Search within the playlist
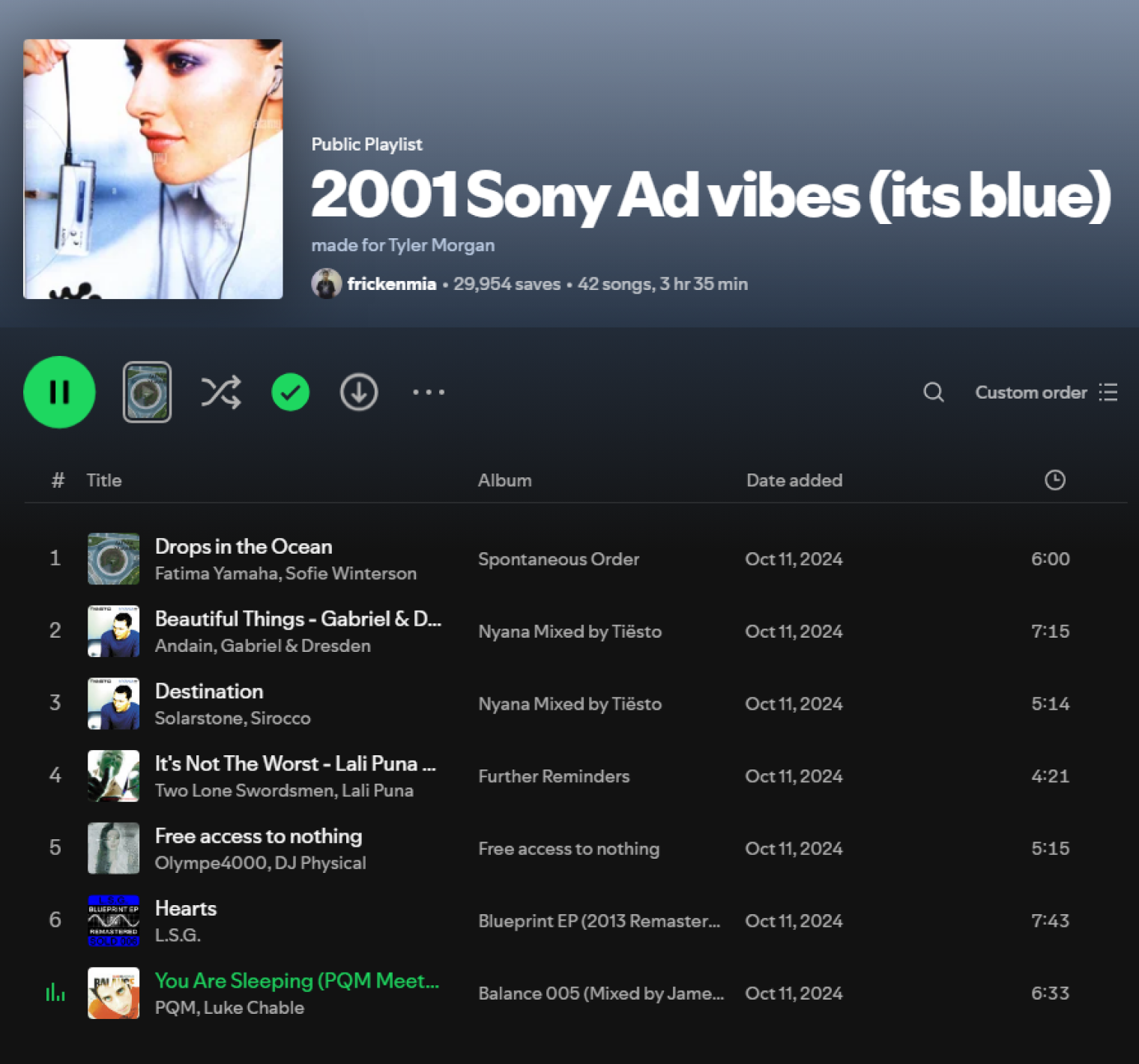This screenshot has height=1064, width=1139. coord(933,392)
